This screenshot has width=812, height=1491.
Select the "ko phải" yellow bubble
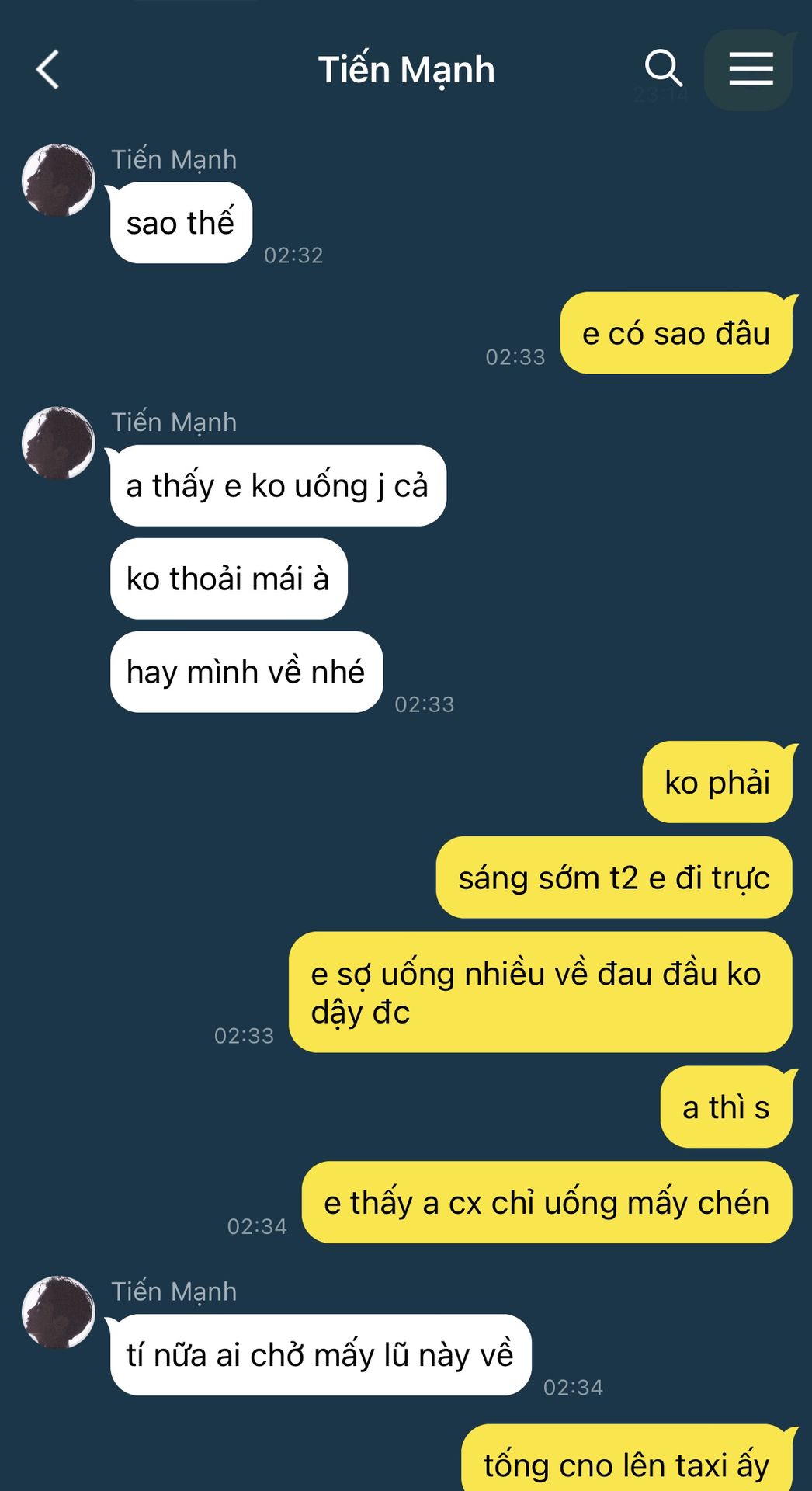717,782
